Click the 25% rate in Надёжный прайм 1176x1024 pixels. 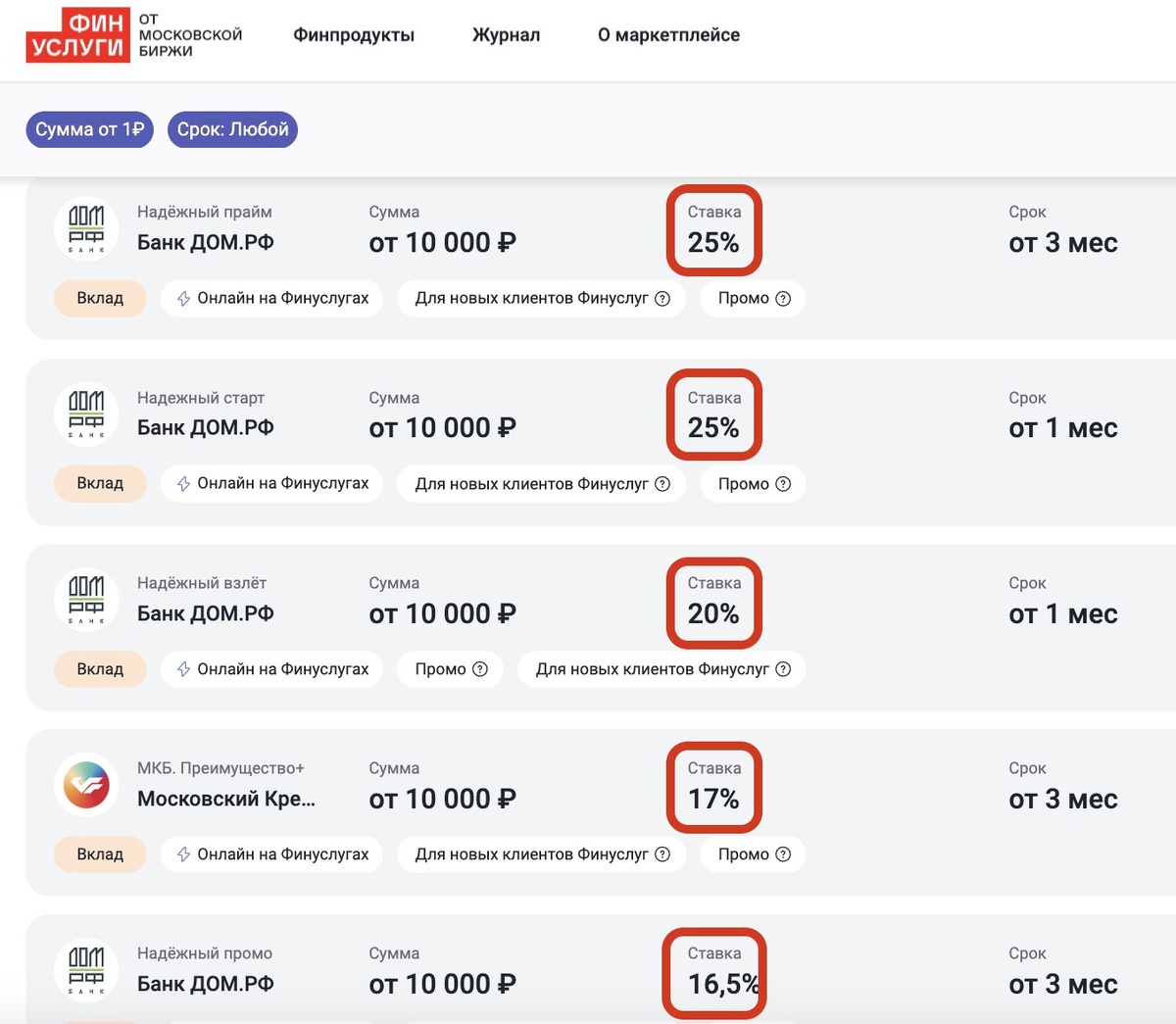[713, 243]
